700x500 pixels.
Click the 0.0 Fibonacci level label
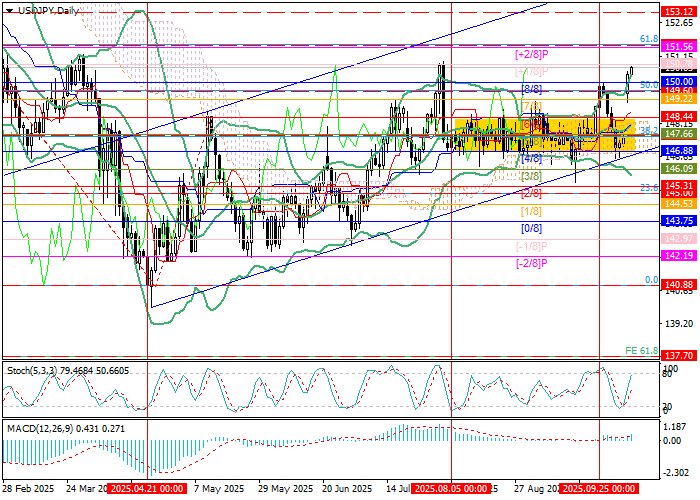pos(652,280)
